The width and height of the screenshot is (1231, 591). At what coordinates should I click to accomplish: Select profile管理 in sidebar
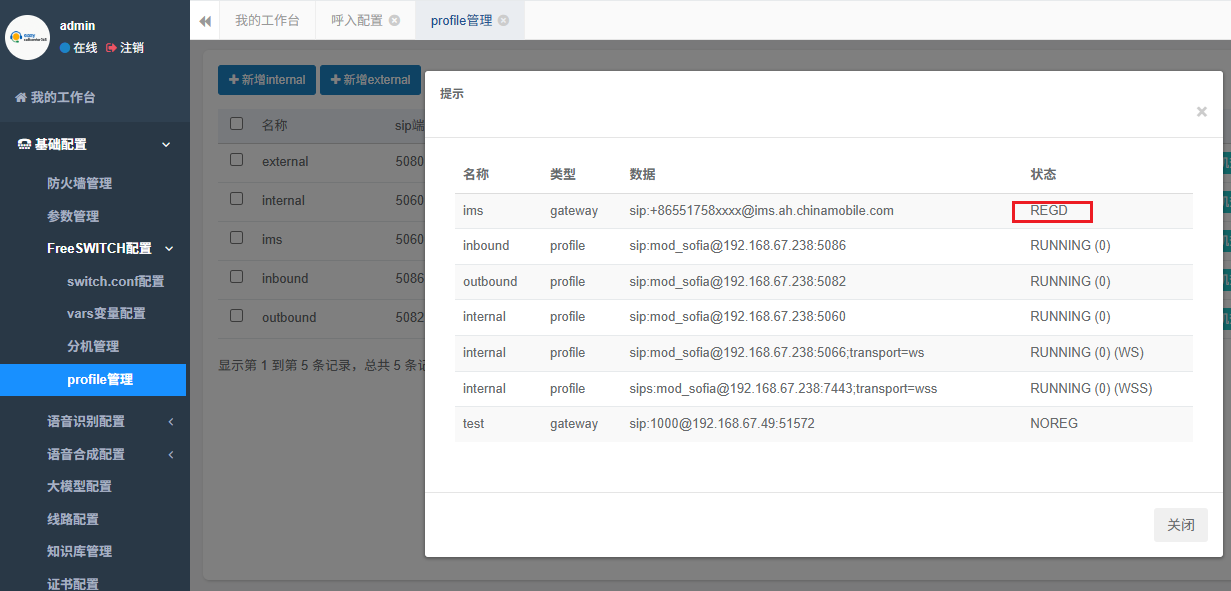point(95,379)
